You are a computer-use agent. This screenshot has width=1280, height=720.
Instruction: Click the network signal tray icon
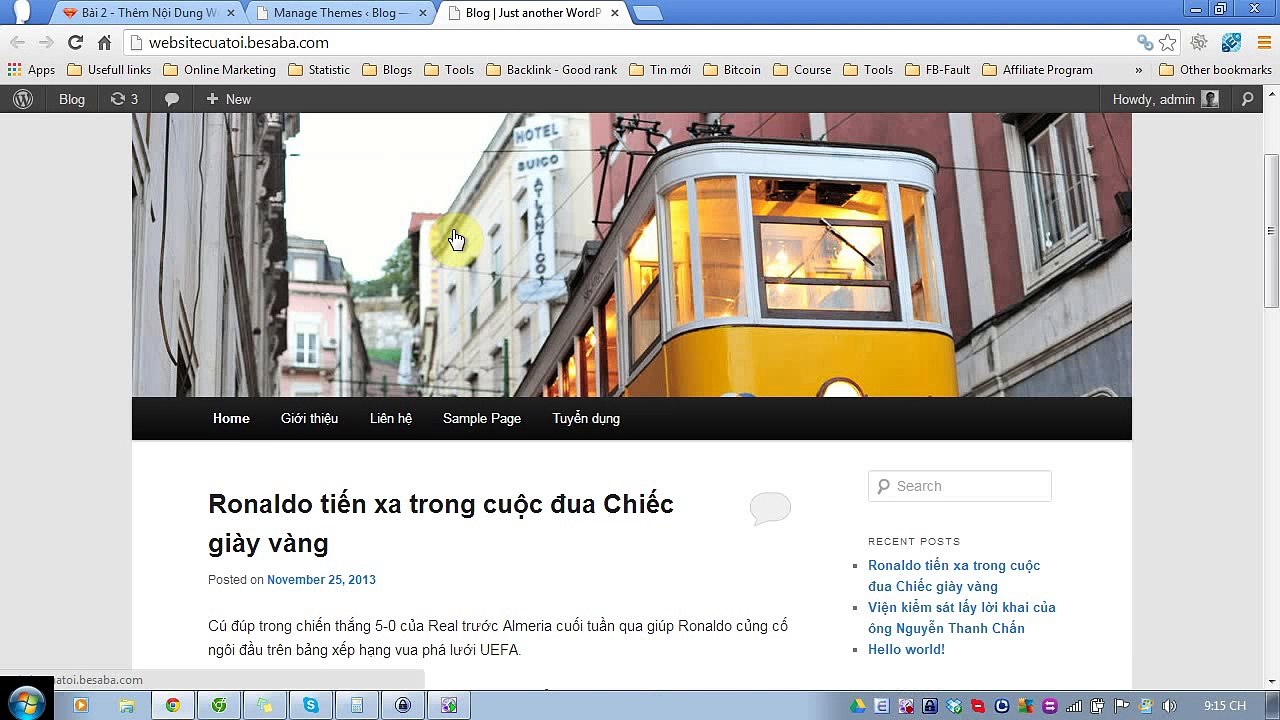(x=1074, y=706)
